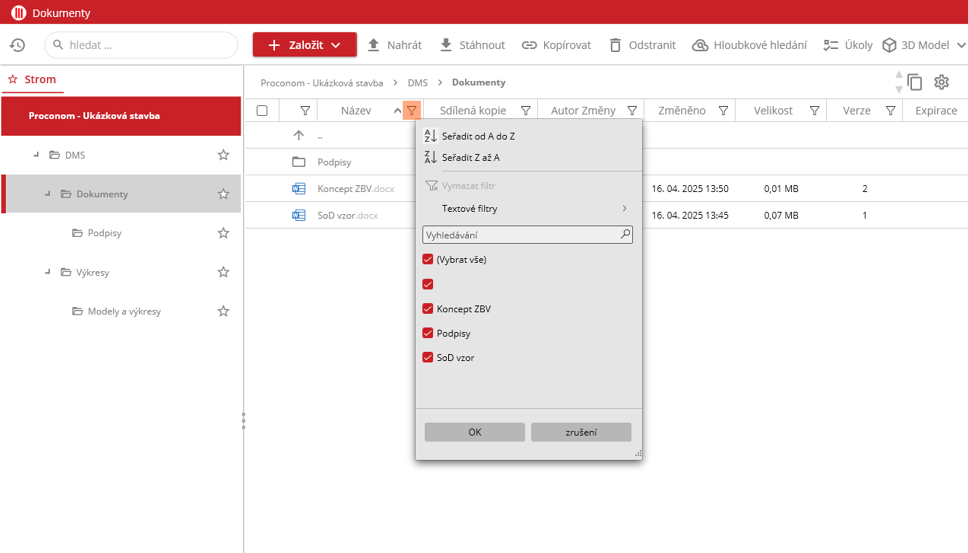Click the Nahrát upload icon

374,45
